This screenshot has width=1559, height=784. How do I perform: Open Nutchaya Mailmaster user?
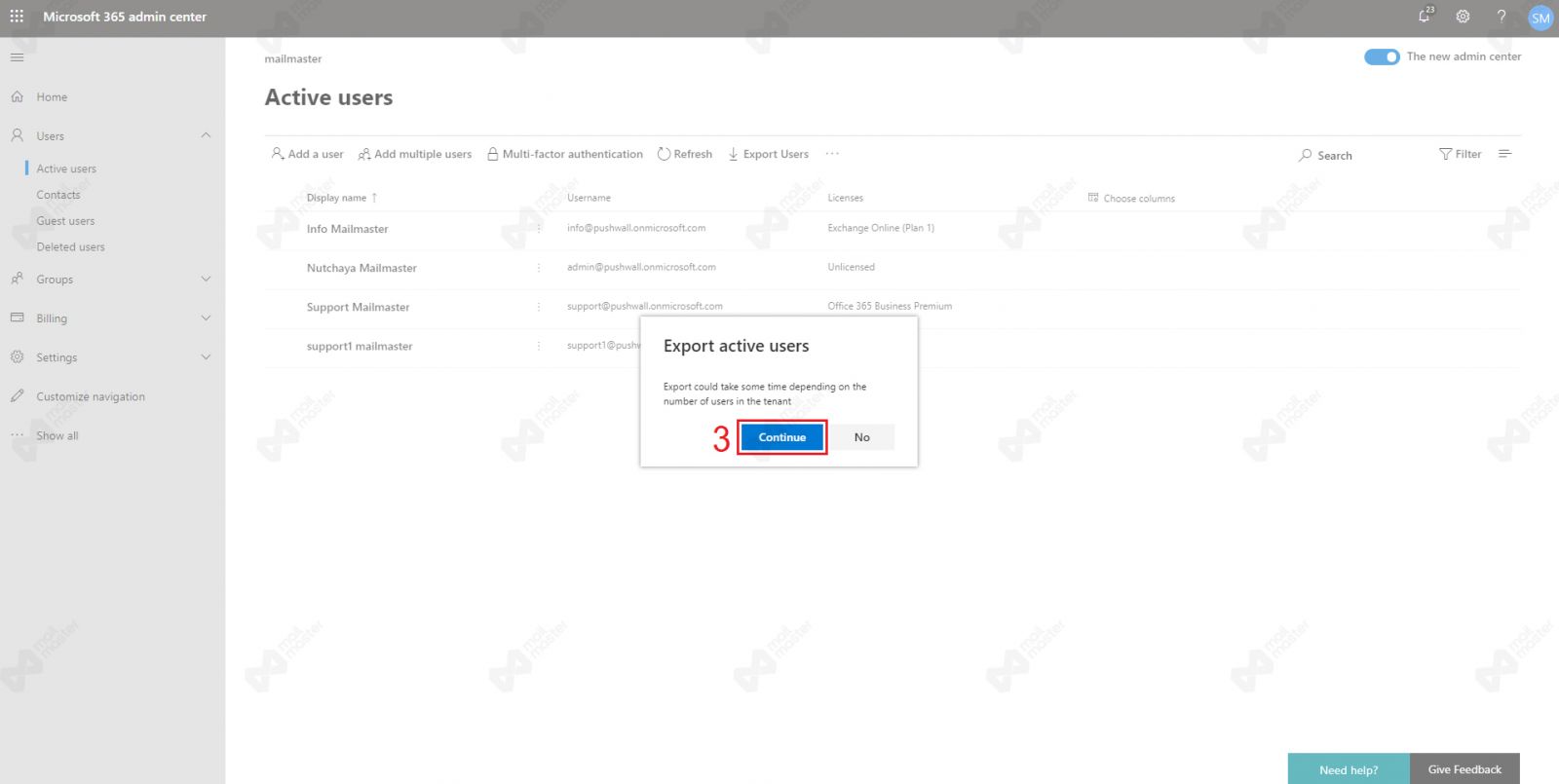click(x=361, y=268)
